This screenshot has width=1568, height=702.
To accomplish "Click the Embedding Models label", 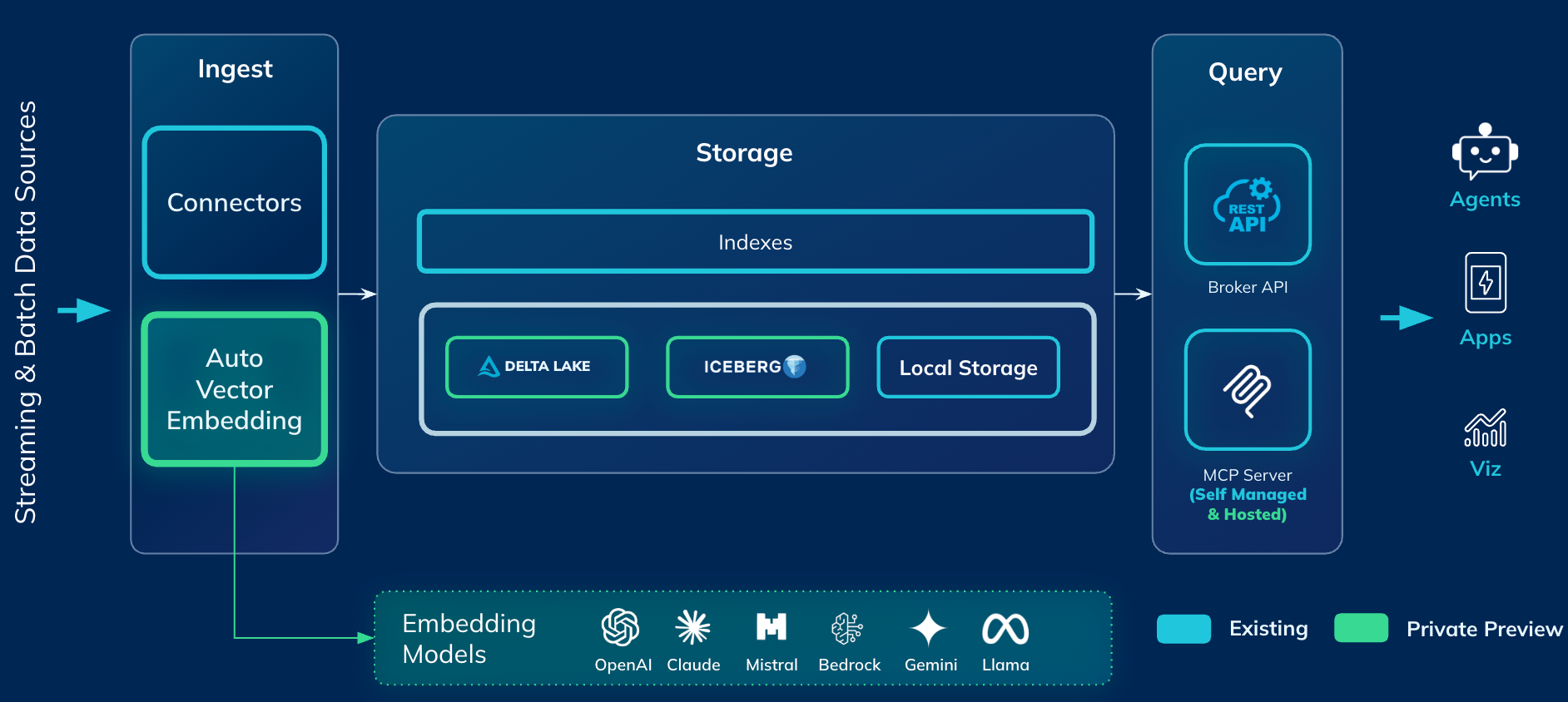I will pos(469,639).
